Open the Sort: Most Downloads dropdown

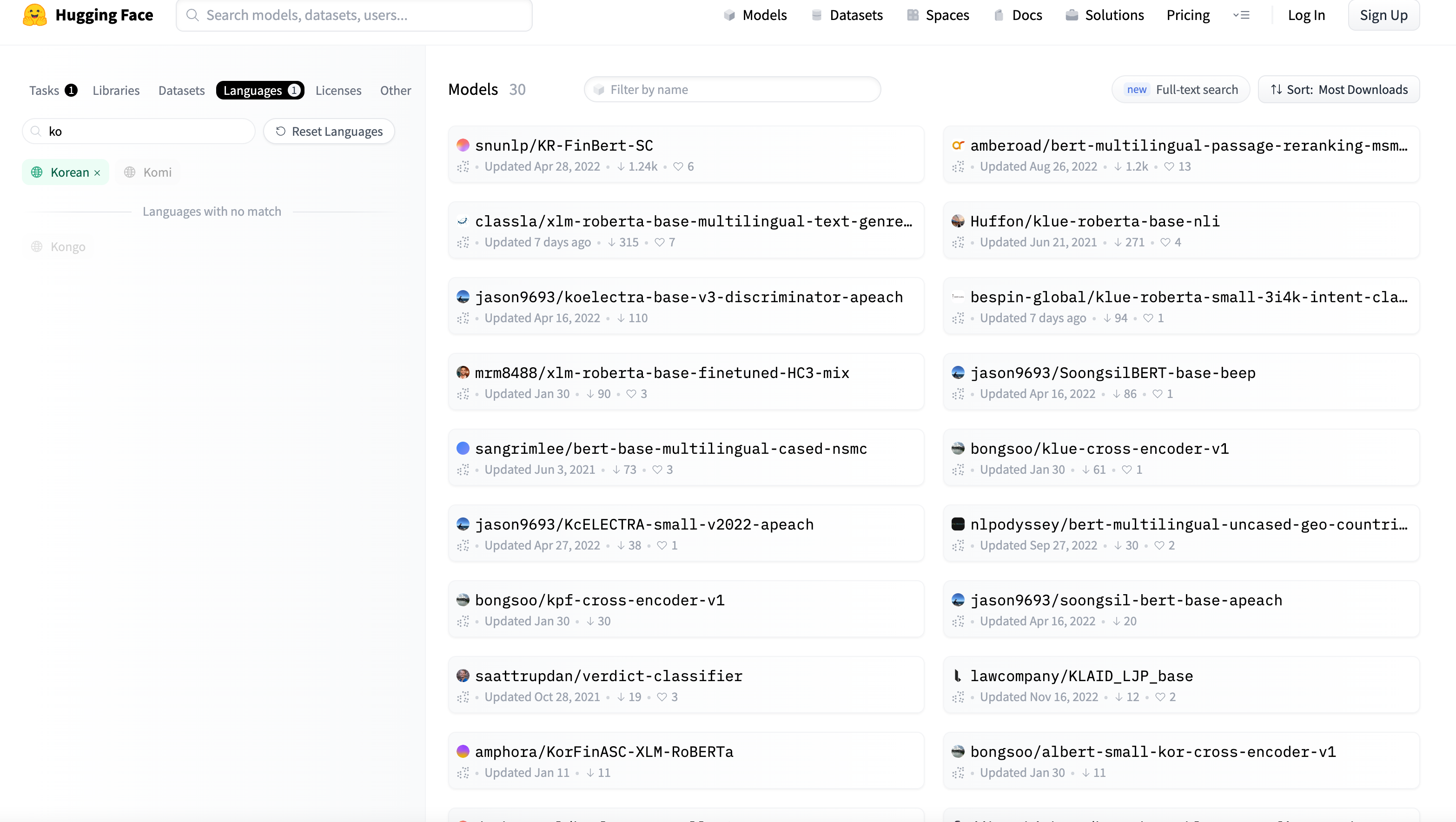click(x=1338, y=89)
